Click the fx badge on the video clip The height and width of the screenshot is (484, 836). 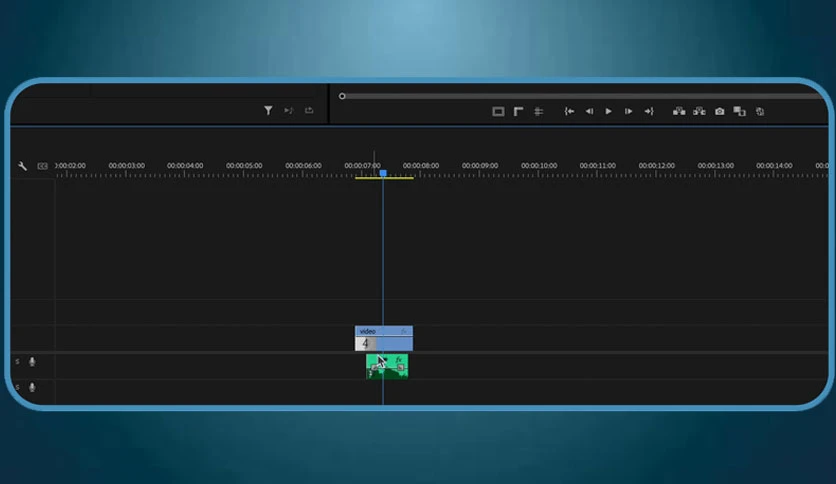pyautogui.click(x=404, y=331)
